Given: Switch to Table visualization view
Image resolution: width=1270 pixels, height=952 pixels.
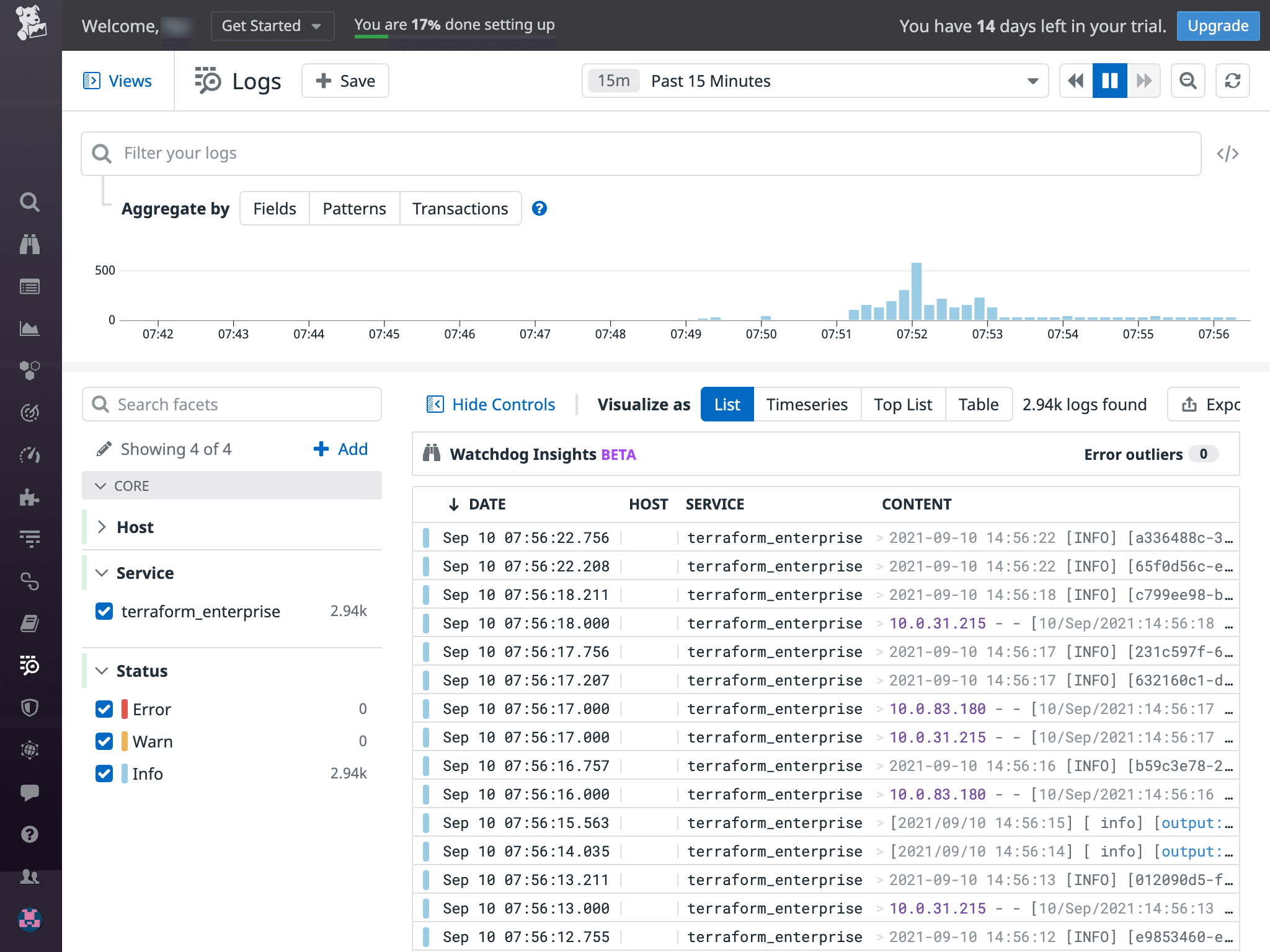Looking at the screenshot, I should (977, 405).
